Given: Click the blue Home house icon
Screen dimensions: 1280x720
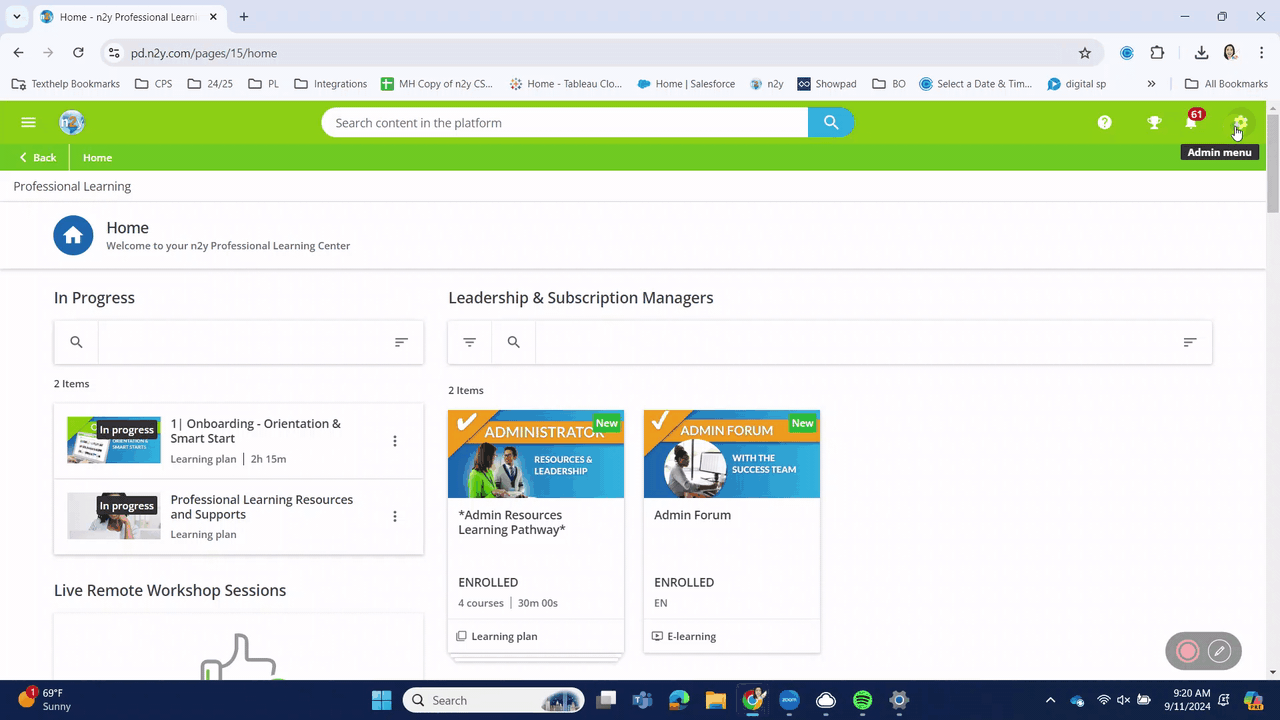Looking at the screenshot, I should (x=73, y=236).
